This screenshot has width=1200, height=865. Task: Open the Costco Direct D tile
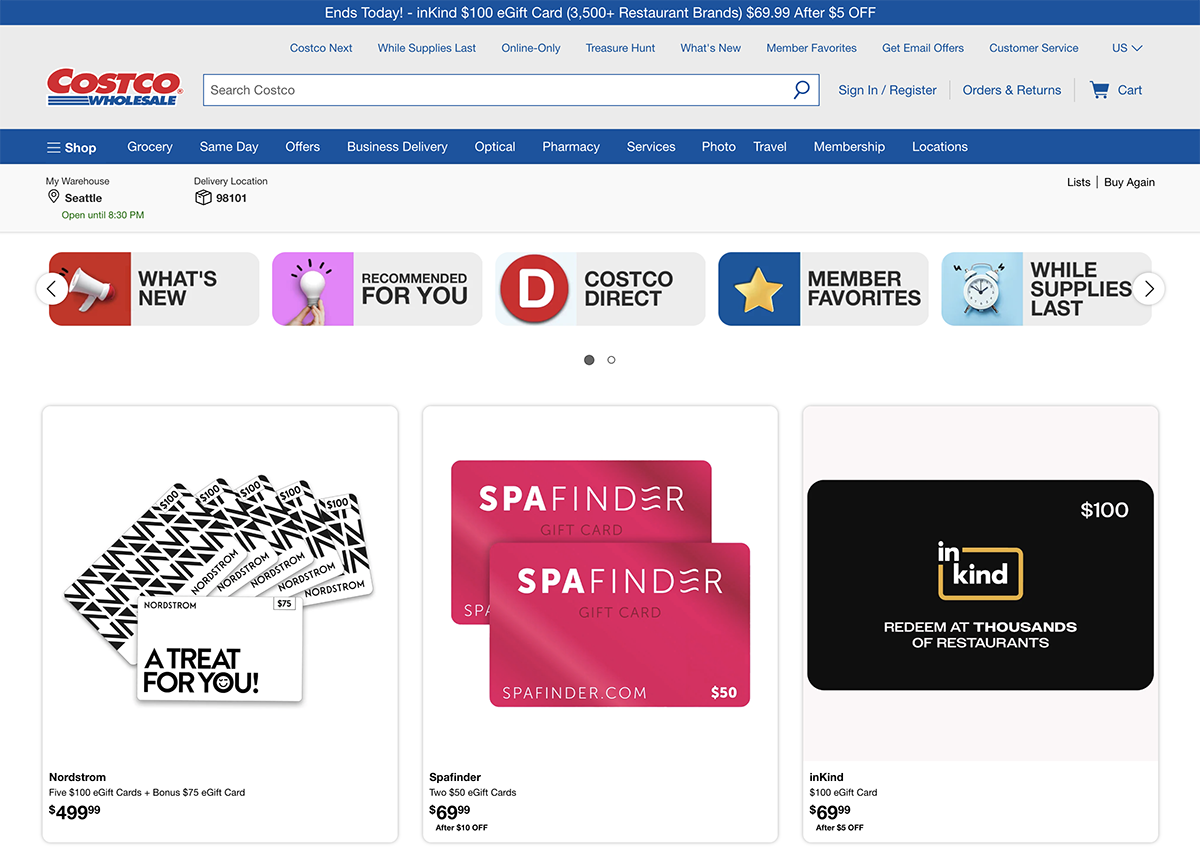click(600, 289)
